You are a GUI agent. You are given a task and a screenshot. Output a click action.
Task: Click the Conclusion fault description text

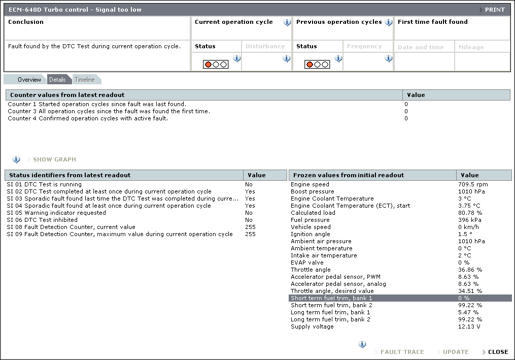(x=94, y=46)
